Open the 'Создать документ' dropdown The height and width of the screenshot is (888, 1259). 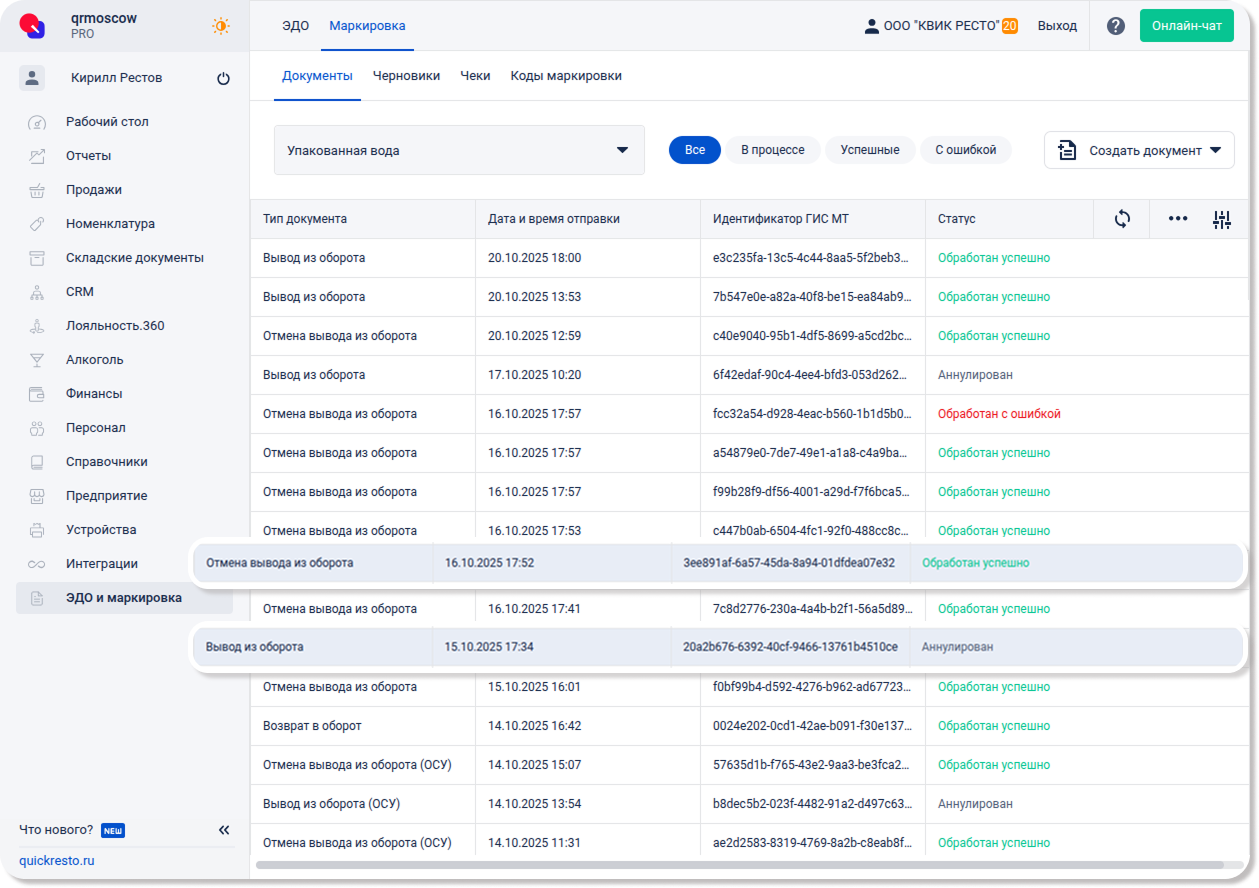(x=1139, y=150)
